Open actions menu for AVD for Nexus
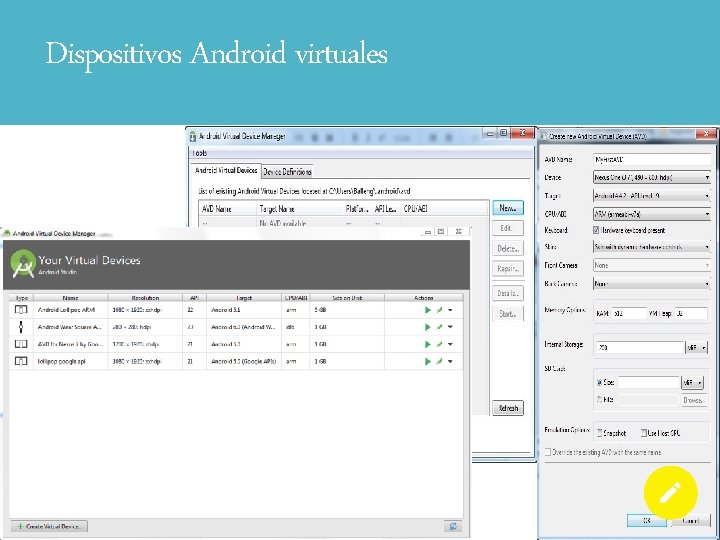Image resolution: width=720 pixels, height=540 pixels. coord(450,344)
